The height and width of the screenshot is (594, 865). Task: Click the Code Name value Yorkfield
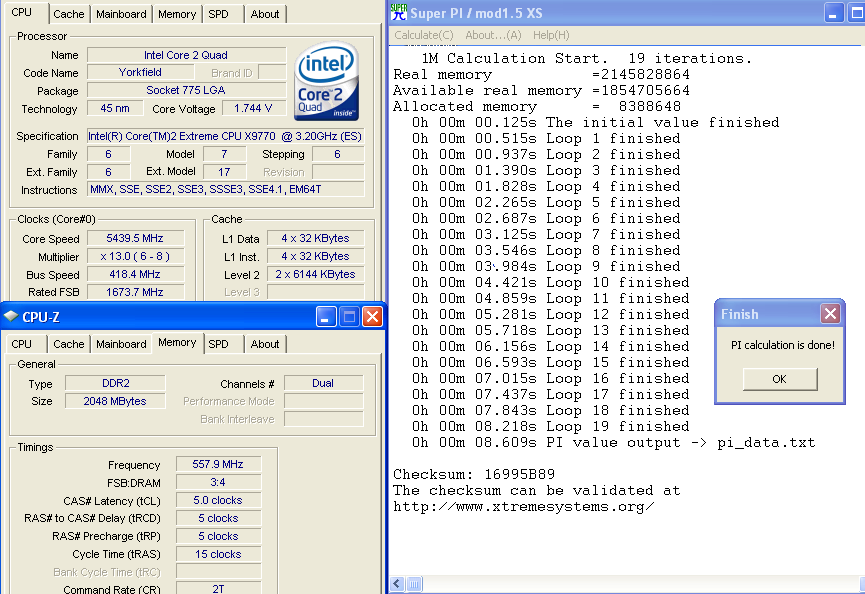[140, 72]
